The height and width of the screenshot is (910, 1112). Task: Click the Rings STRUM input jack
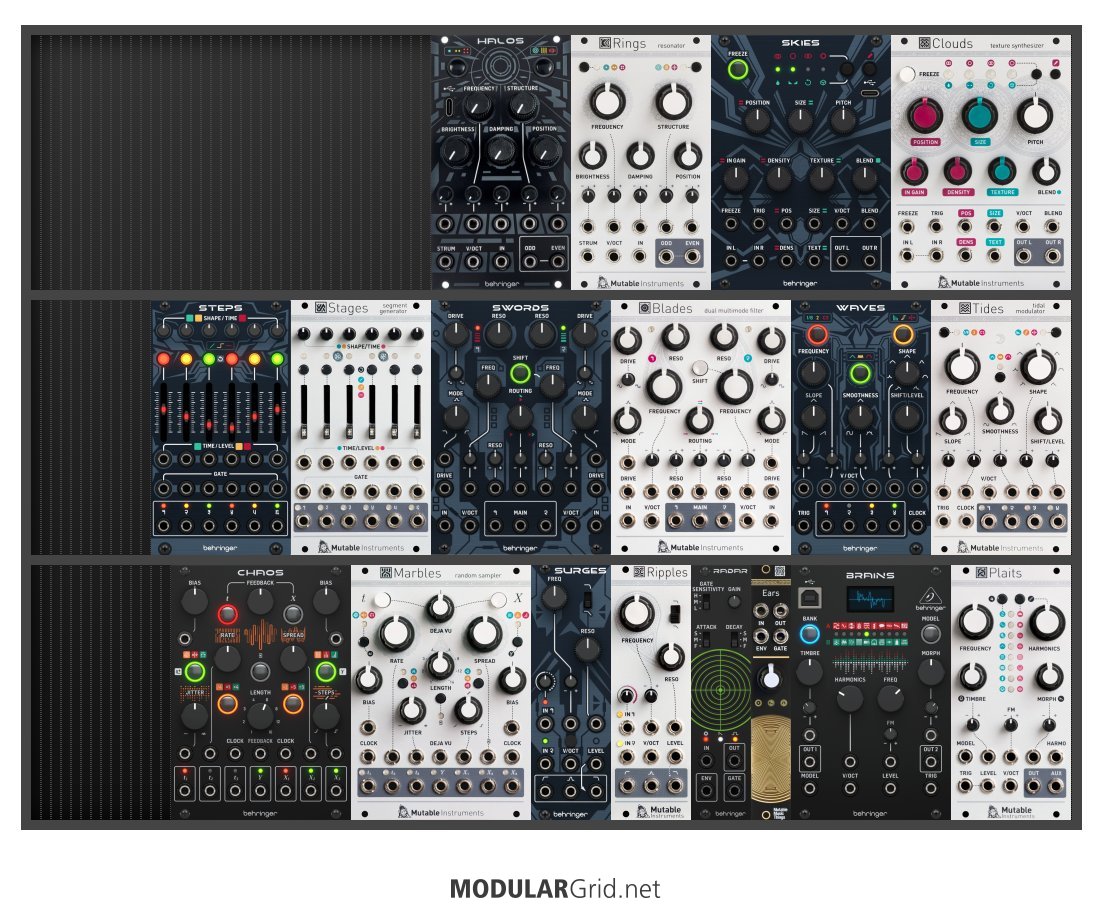(x=587, y=256)
